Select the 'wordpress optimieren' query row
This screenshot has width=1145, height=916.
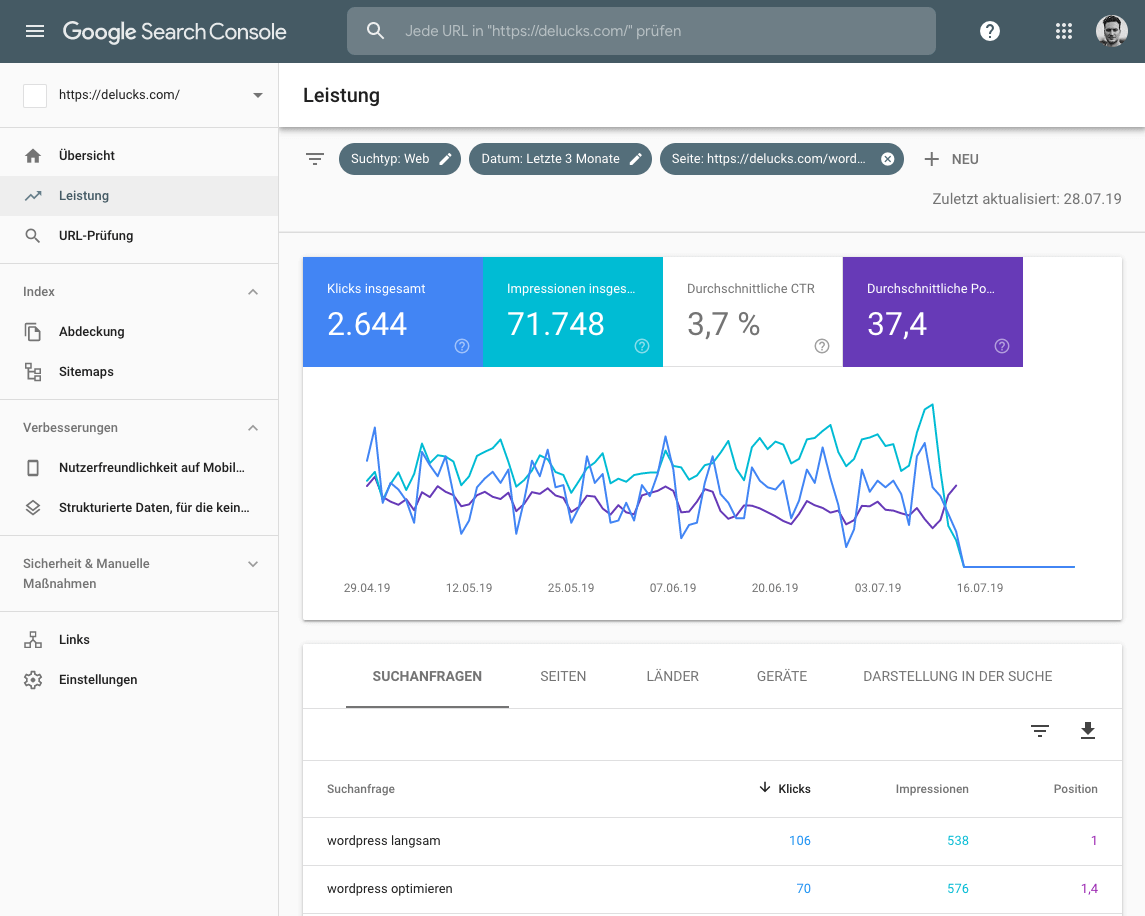(x=712, y=890)
